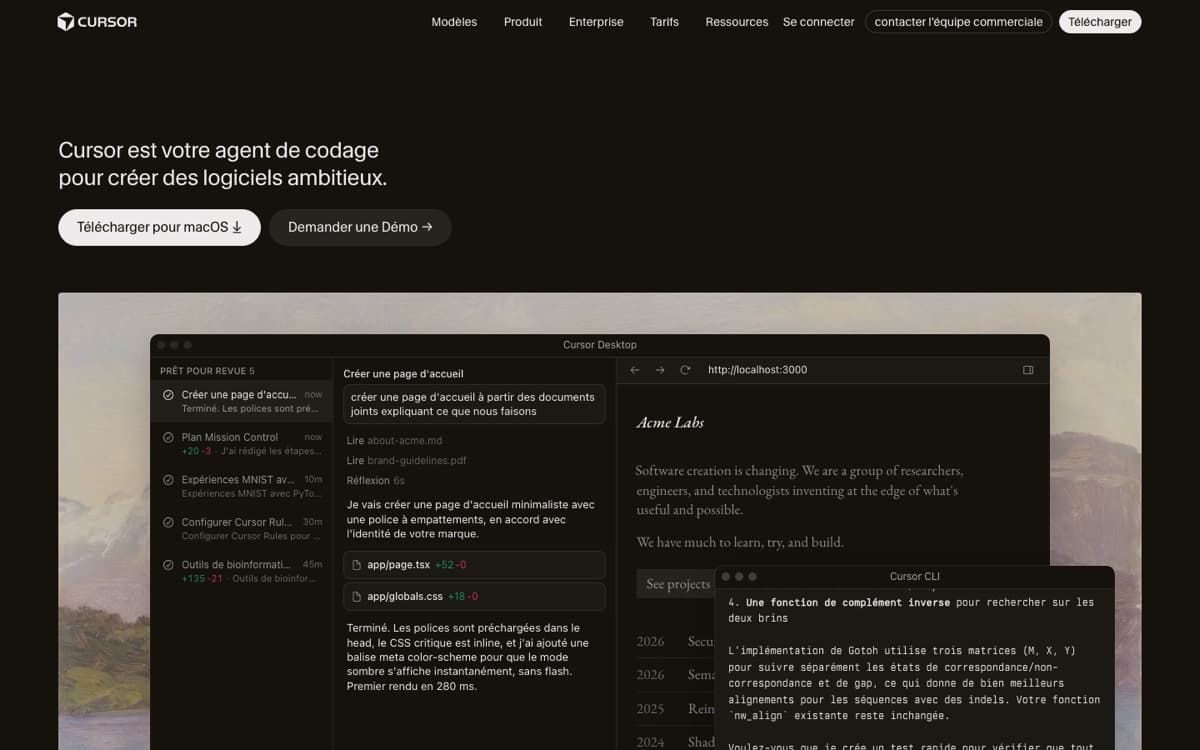The image size is (1200, 750).
Task: Click the 'Cursor CLI' window title
Action: click(x=915, y=577)
